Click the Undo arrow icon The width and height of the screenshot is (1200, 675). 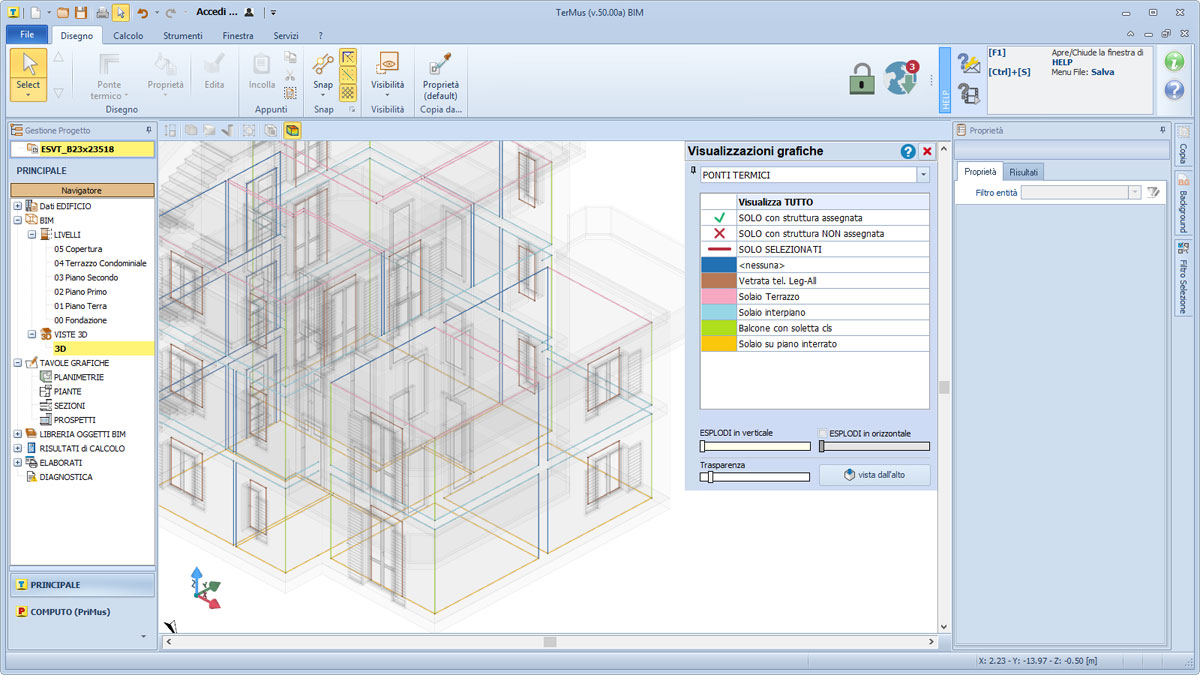pos(142,12)
